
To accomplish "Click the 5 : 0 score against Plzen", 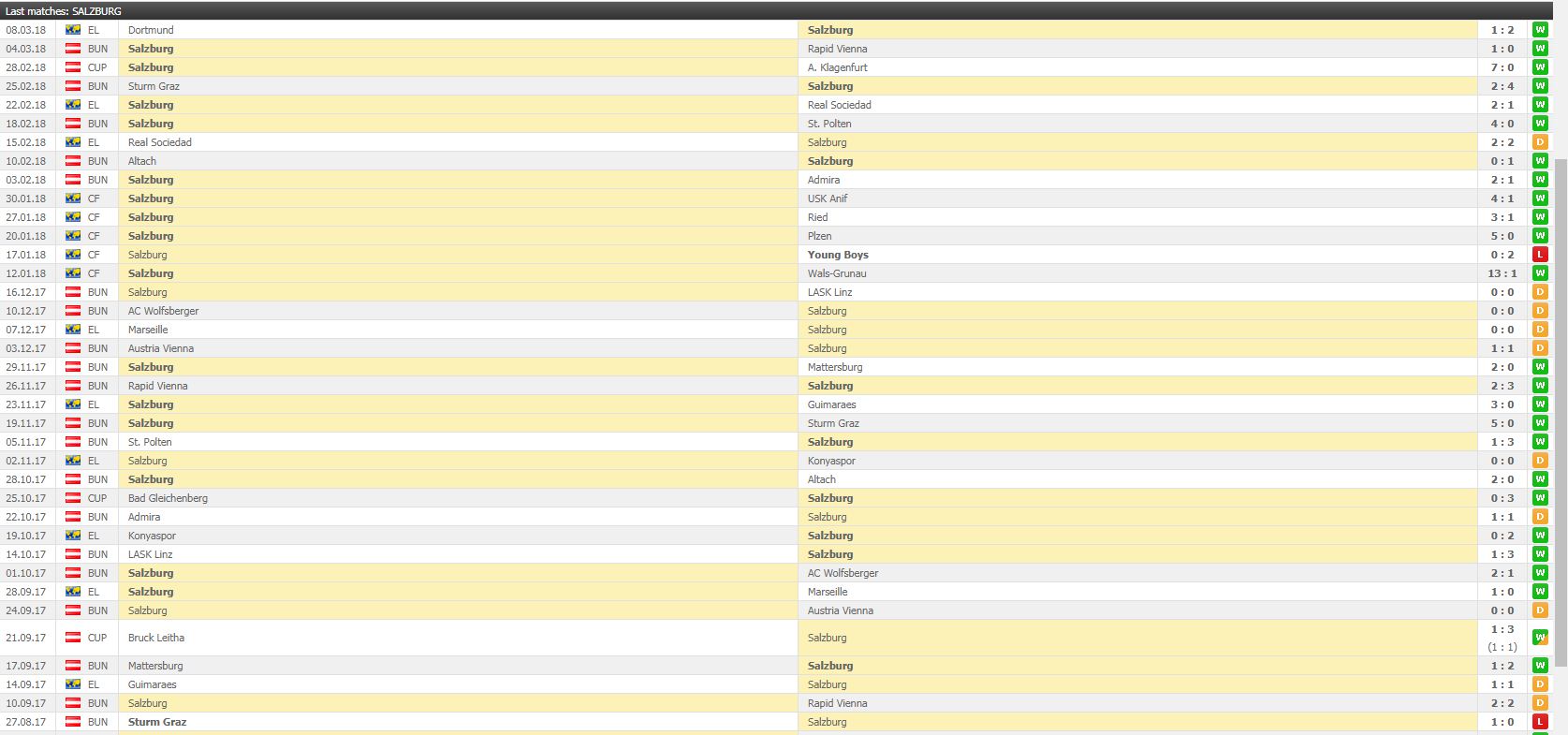I will click(x=1502, y=236).
